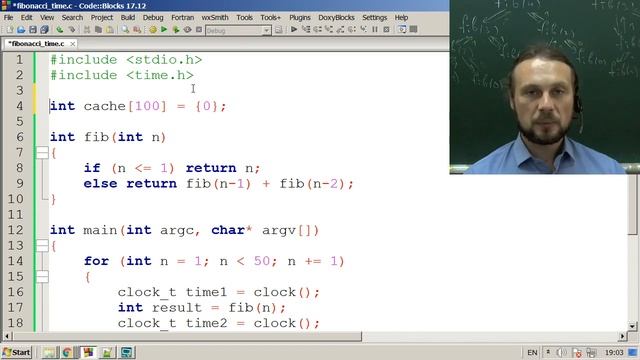The image size is (640, 360).
Task: Open the wxSmith menu
Action: [215, 18]
